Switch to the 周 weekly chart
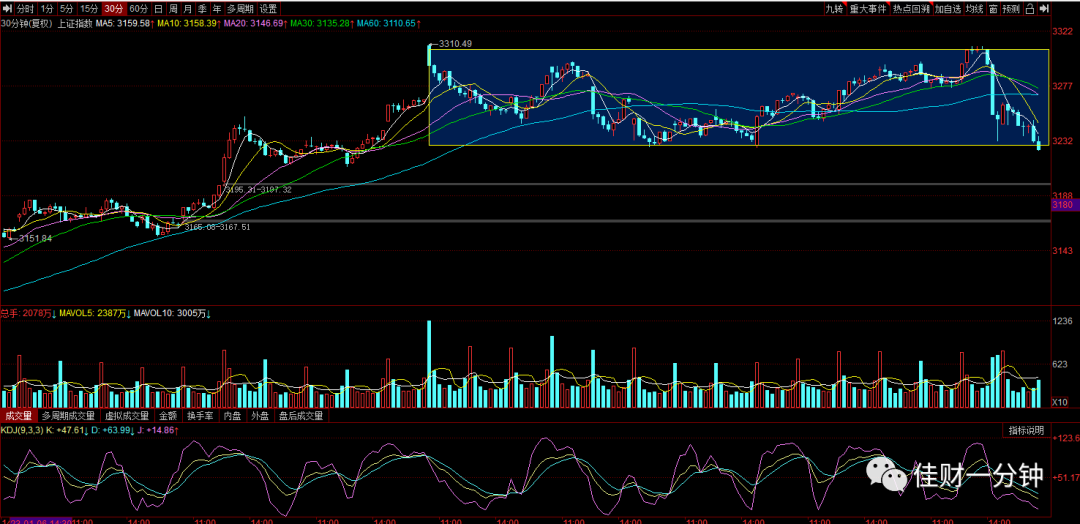This screenshot has height=524, width=1080. 173,9
